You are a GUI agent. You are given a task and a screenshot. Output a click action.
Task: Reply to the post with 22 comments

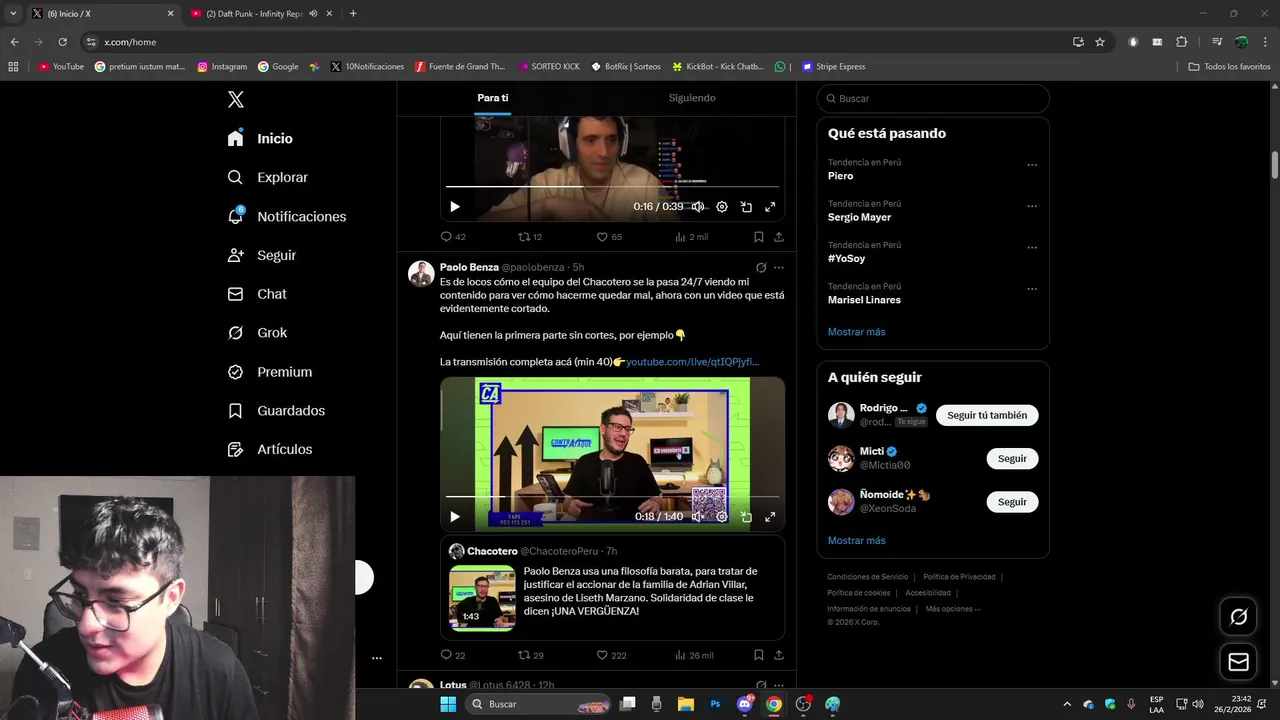(x=453, y=655)
